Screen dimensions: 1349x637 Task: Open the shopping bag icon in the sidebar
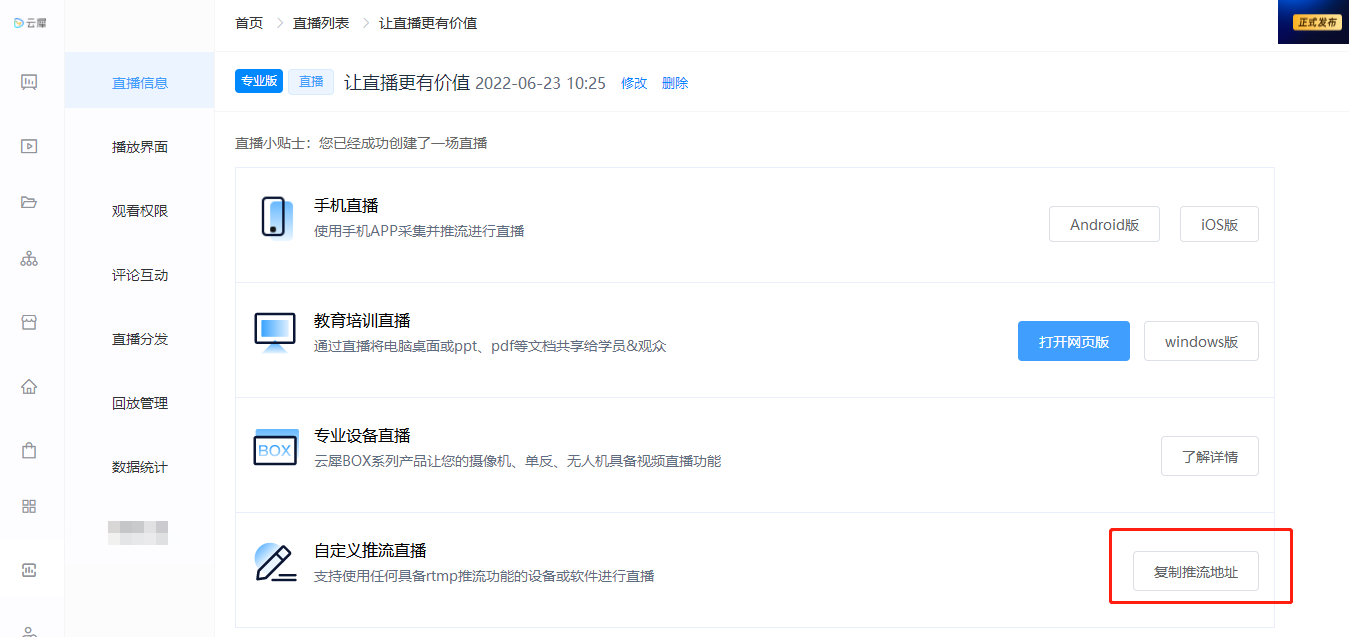(29, 450)
